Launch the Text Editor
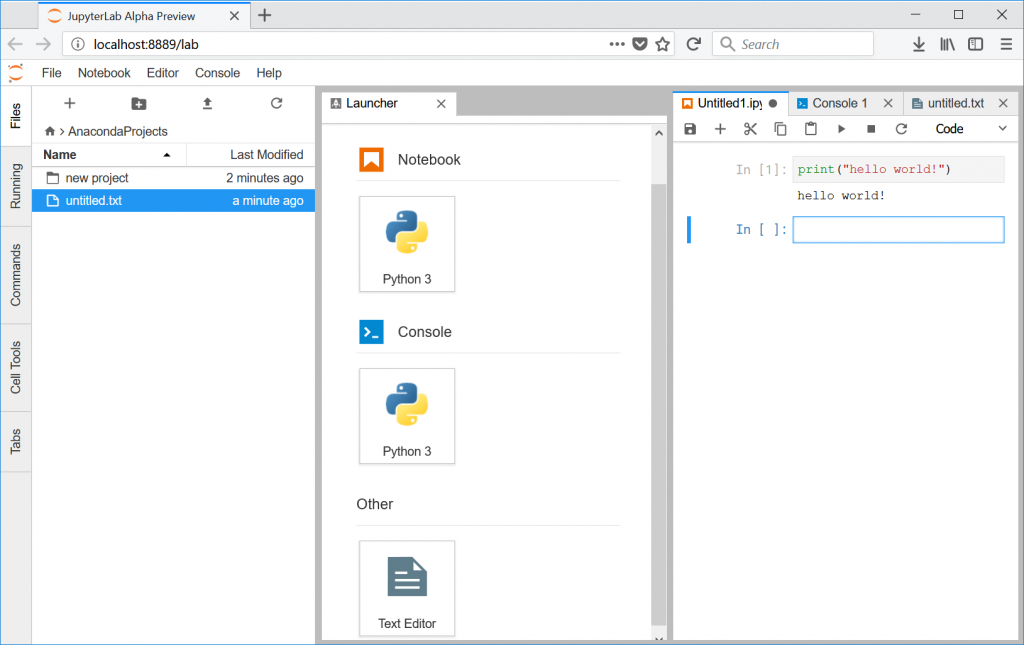 point(407,588)
